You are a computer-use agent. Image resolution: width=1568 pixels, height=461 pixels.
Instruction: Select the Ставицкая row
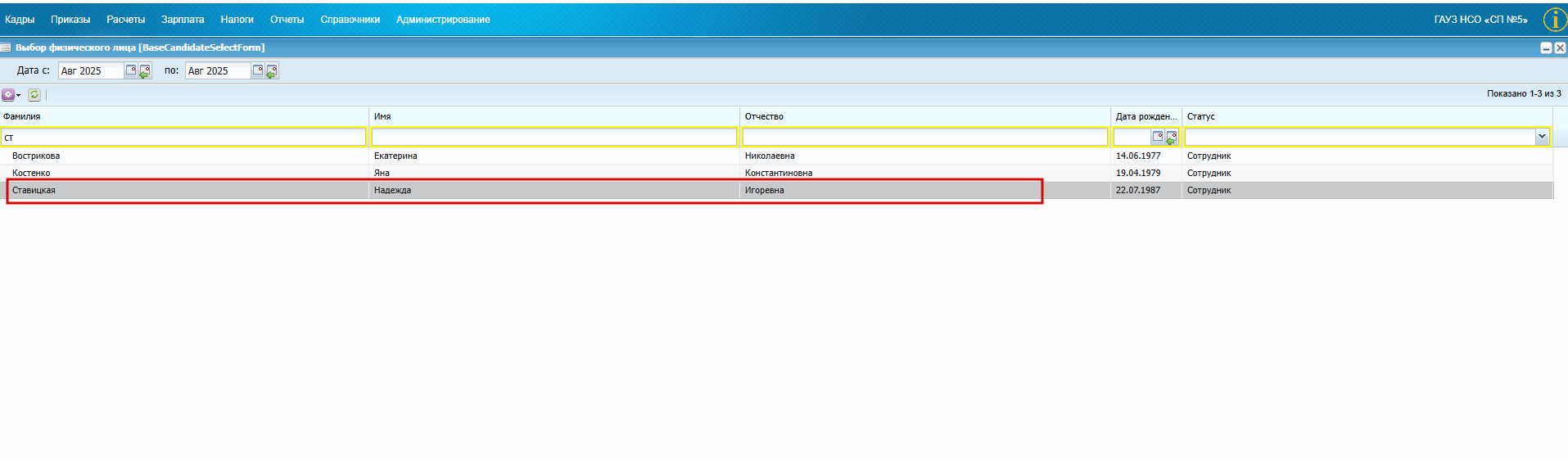[776, 190]
